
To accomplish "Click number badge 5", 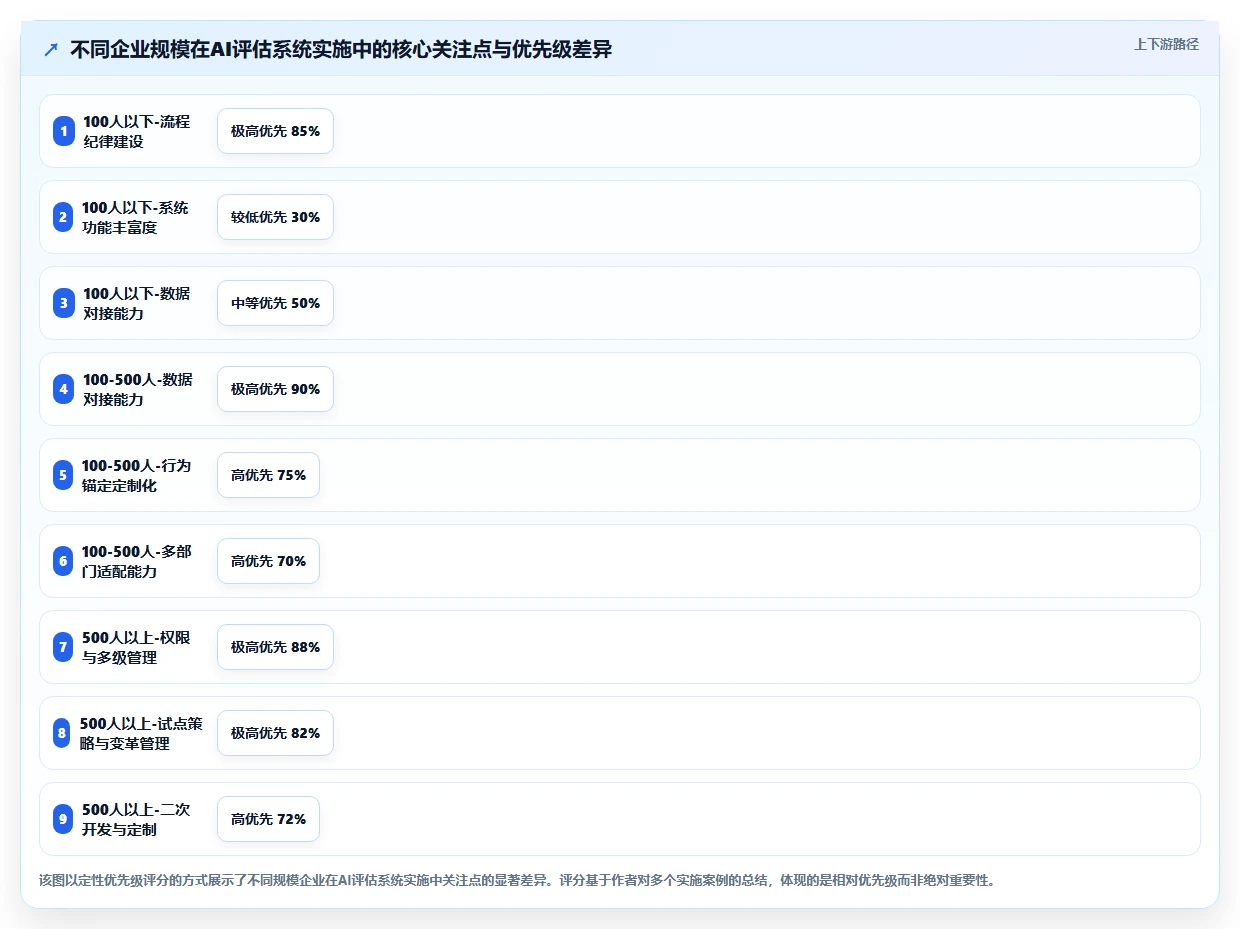I will pyautogui.click(x=64, y=475).
